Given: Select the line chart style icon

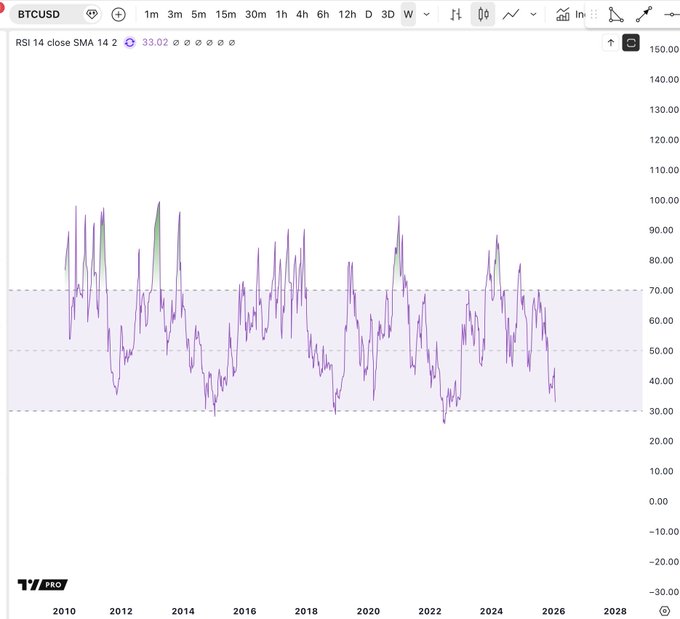Looking at the screenshot, I should pos(511,14).
